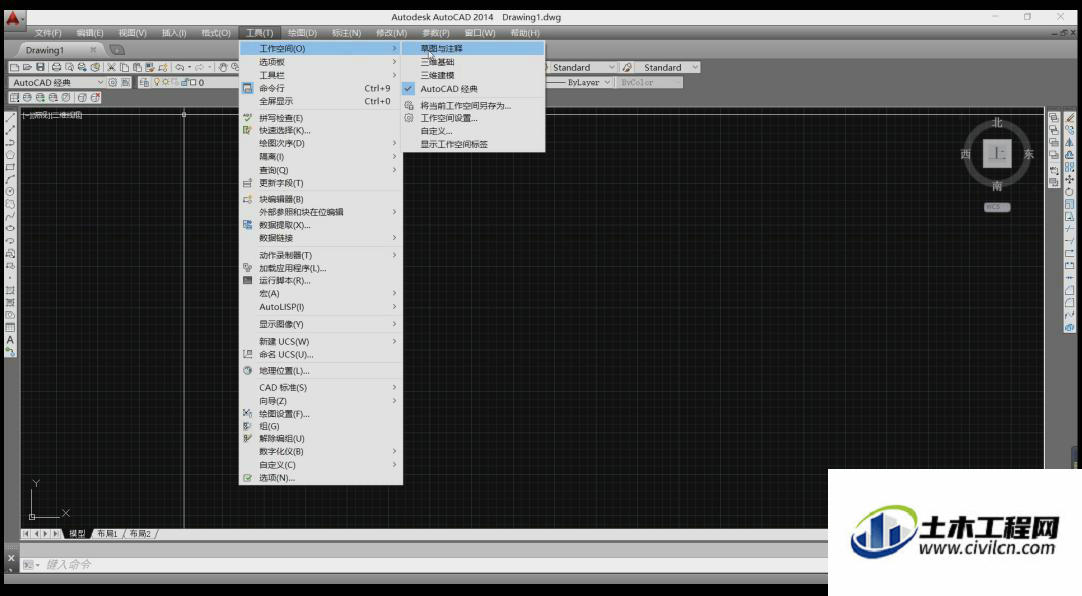Viewport: 1082px width, 596px height.
Task: Click the Pan hand icon
Action: pyautogui.click(x=223, y=68)
